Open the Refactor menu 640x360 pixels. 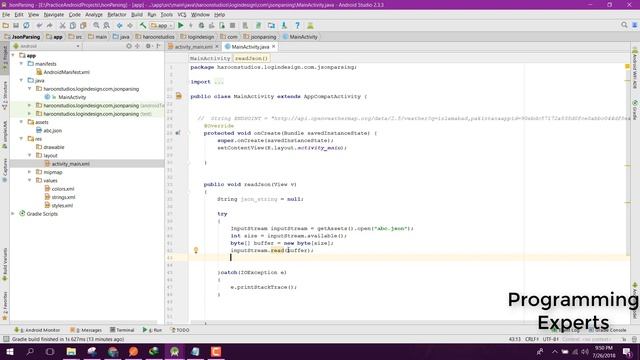pos(117,15)
